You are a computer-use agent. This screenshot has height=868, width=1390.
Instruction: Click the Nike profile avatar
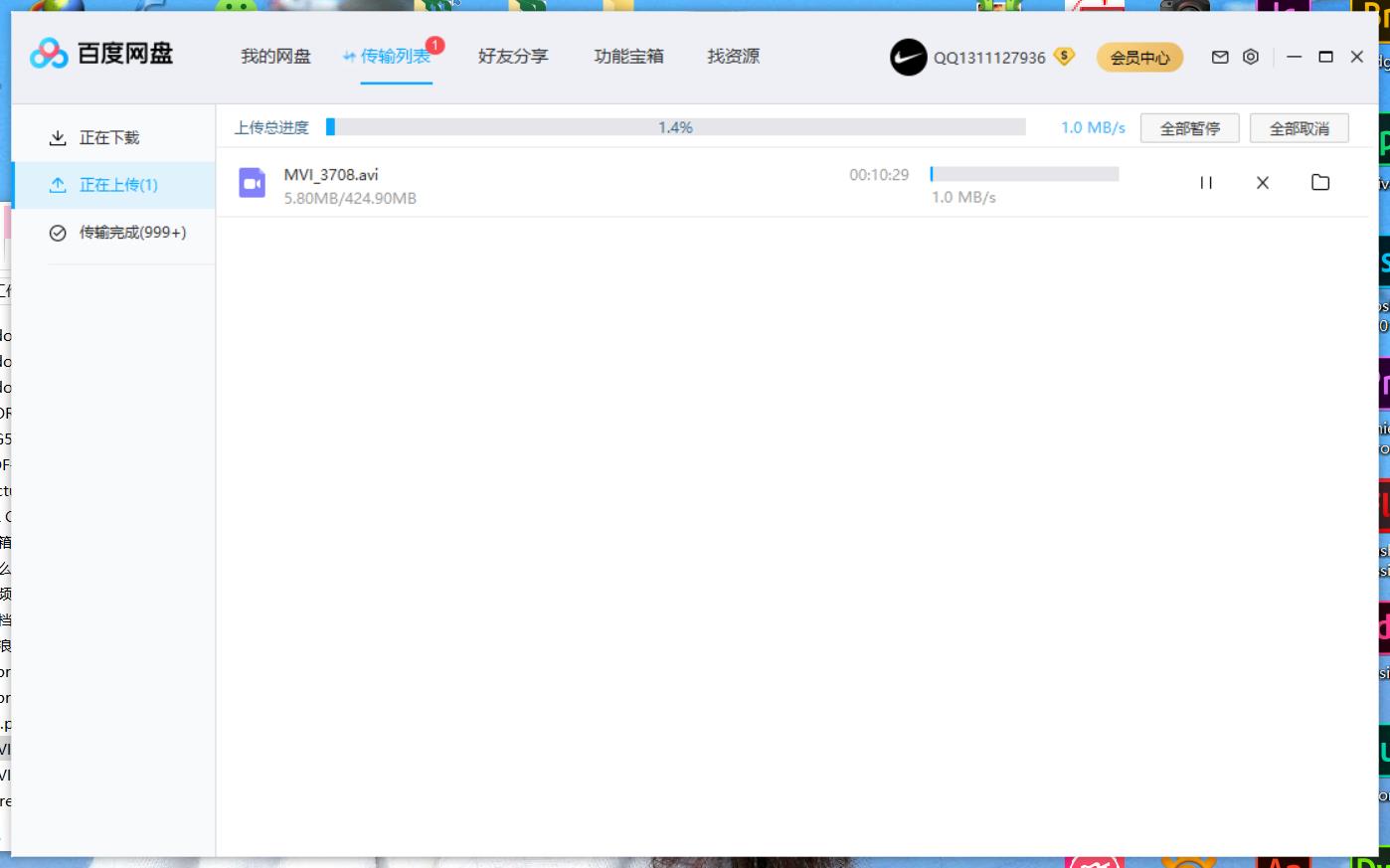pos(907,57)
